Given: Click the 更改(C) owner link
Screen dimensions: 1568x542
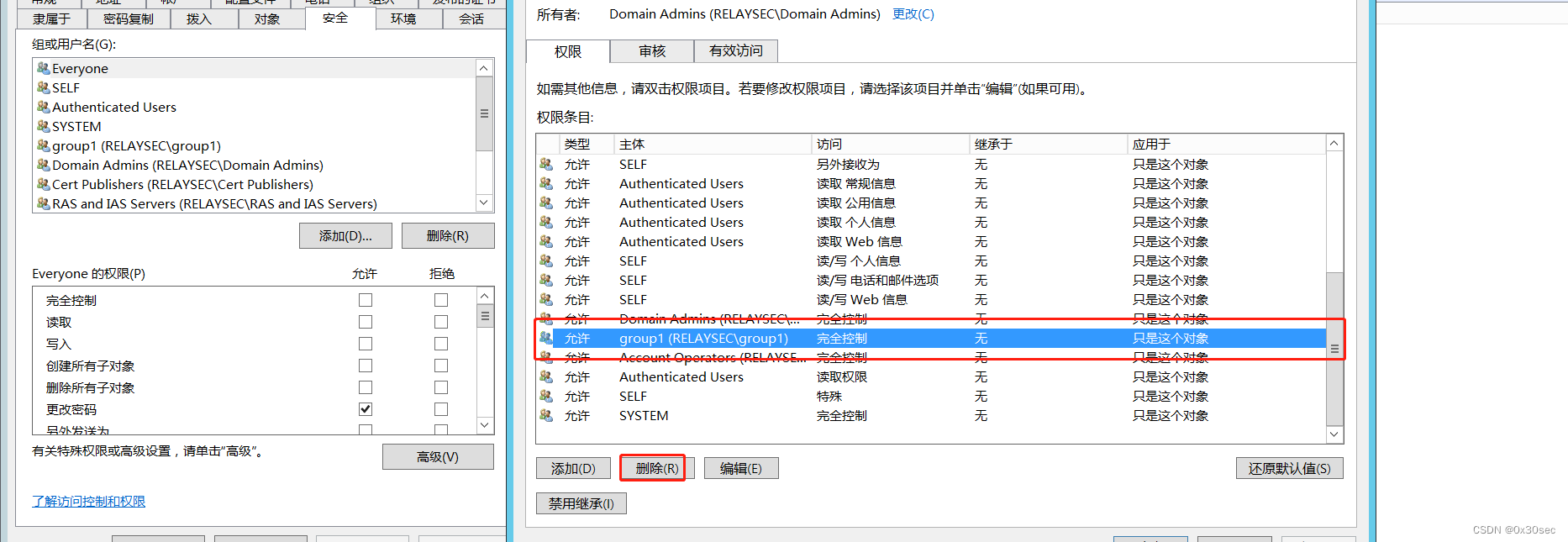Looking at the screenshot, I should (x=913, y=14).
